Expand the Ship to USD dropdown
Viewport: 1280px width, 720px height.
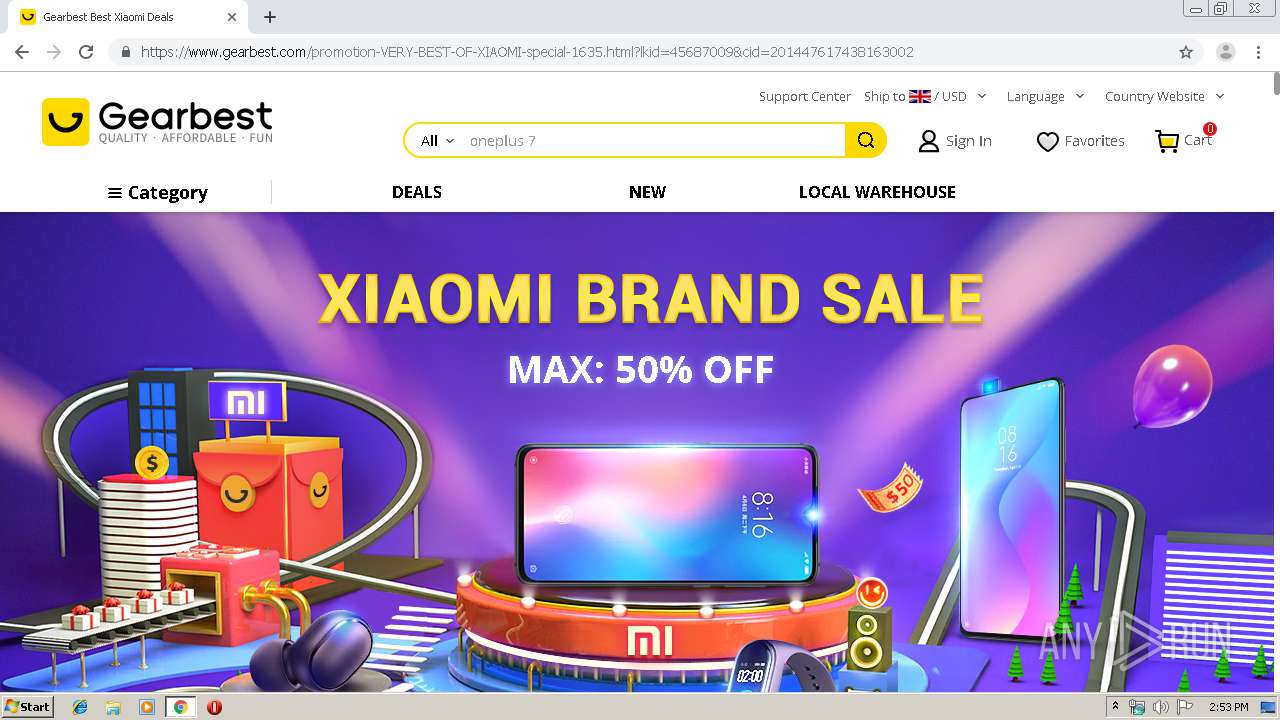[x=925, y=96]
